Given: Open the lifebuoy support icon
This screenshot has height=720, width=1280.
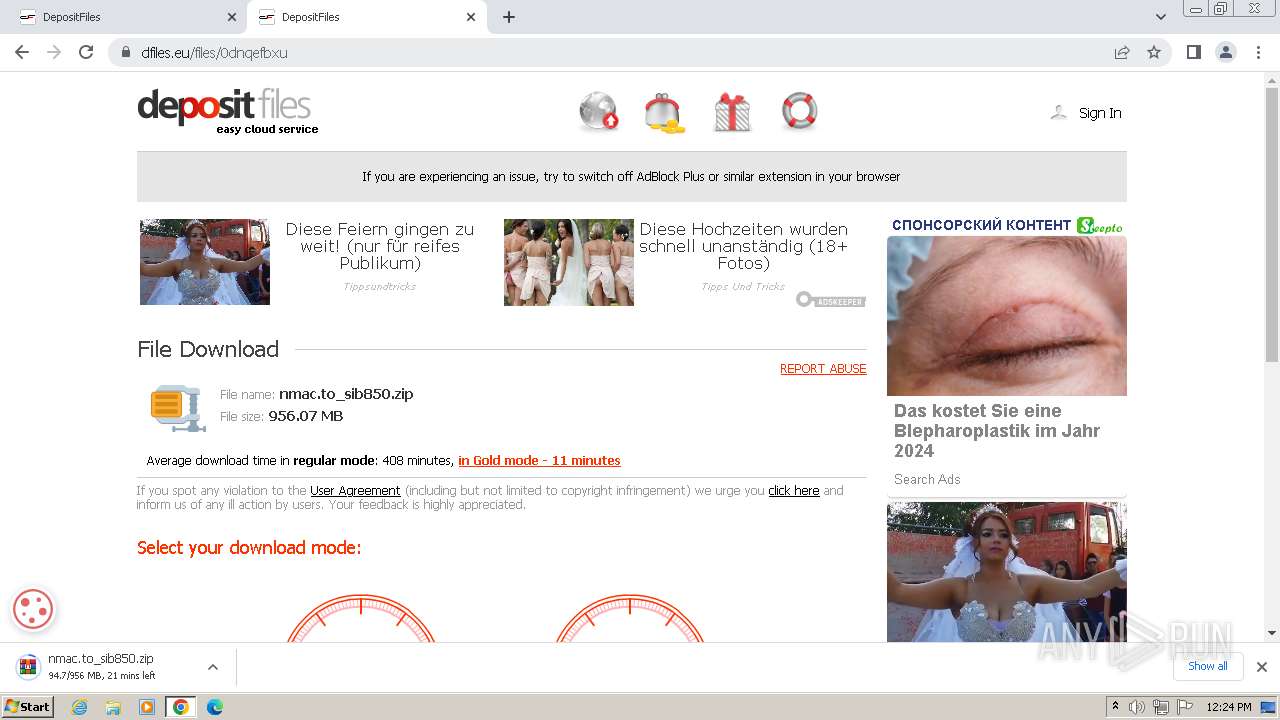Looking at the screenshot, I should 799,111.
